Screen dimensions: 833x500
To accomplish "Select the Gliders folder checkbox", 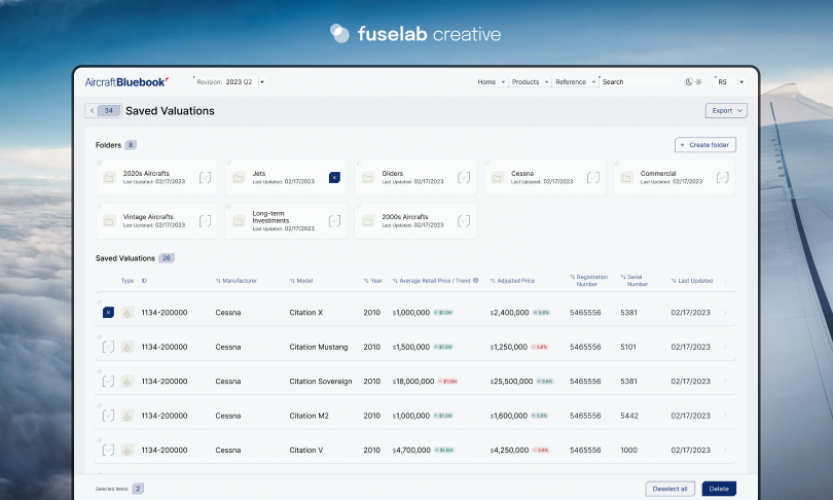I will coord(464,177).
